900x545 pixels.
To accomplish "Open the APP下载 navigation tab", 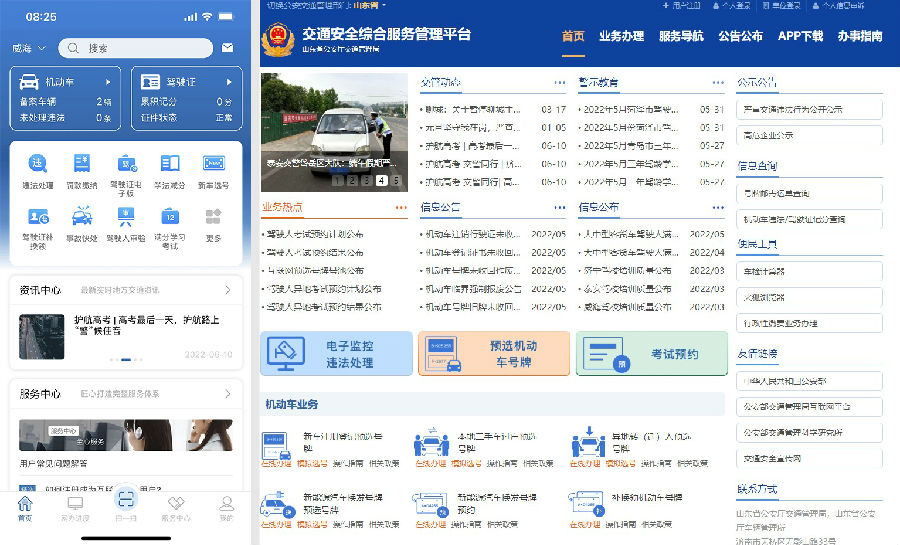I will tap(800, 36).
